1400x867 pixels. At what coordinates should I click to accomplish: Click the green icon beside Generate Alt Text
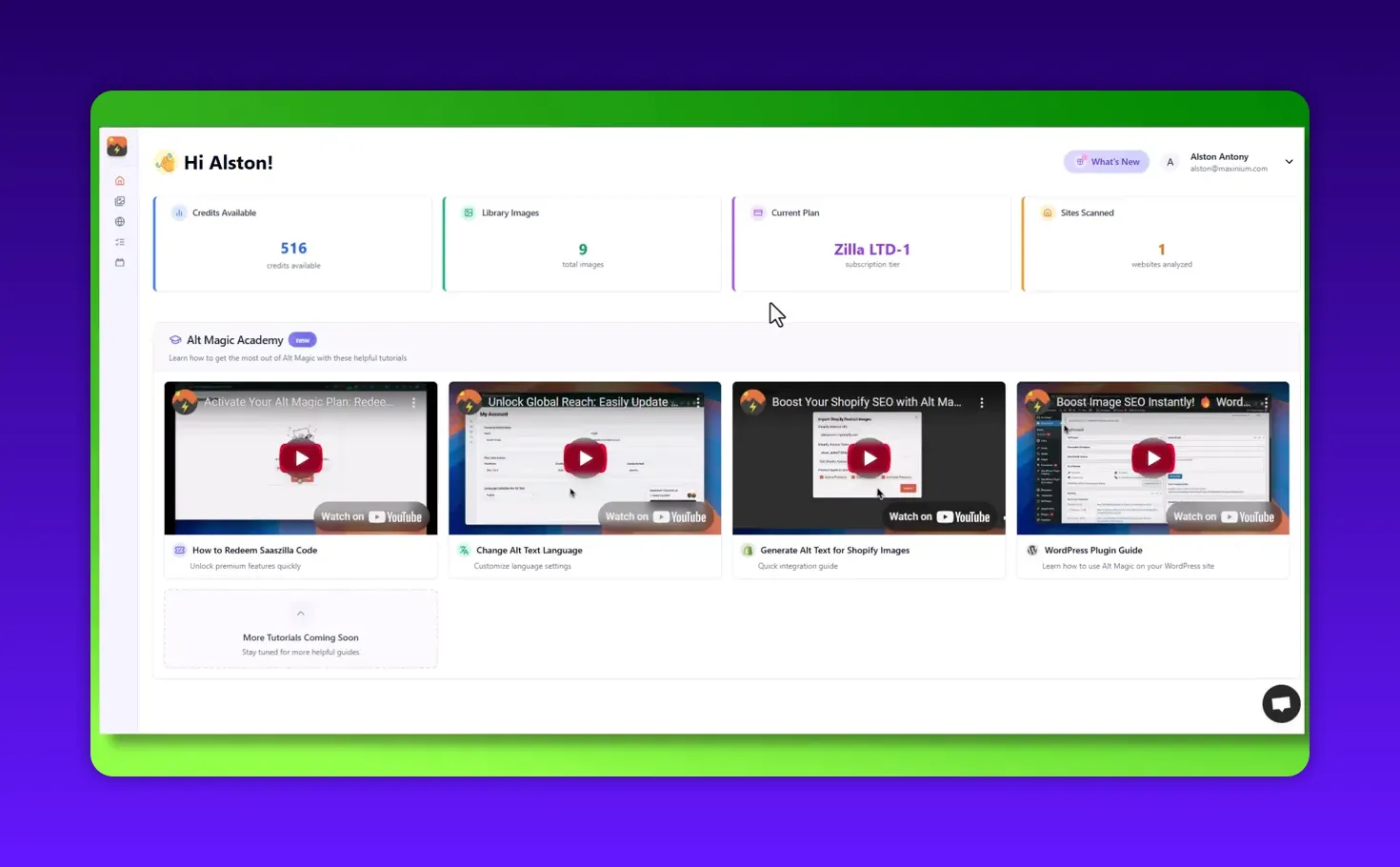[x=748, y=550]
